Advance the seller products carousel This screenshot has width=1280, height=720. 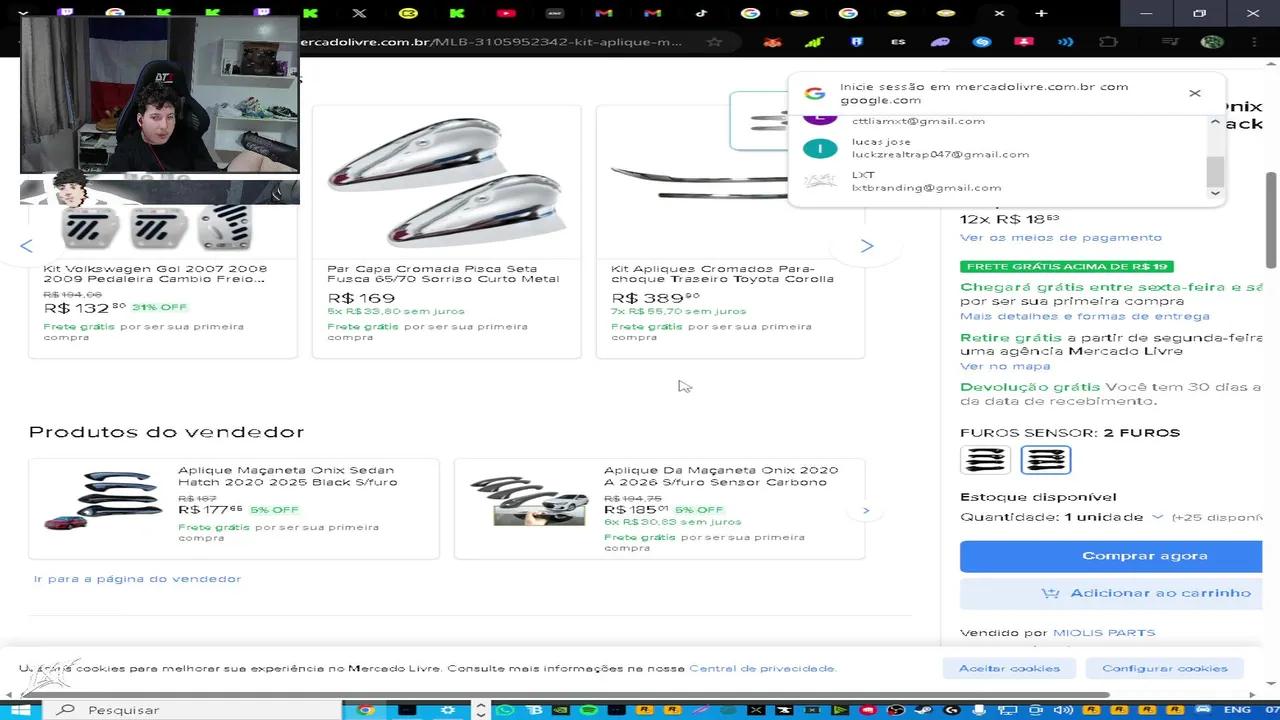click(x=866, y=510)
